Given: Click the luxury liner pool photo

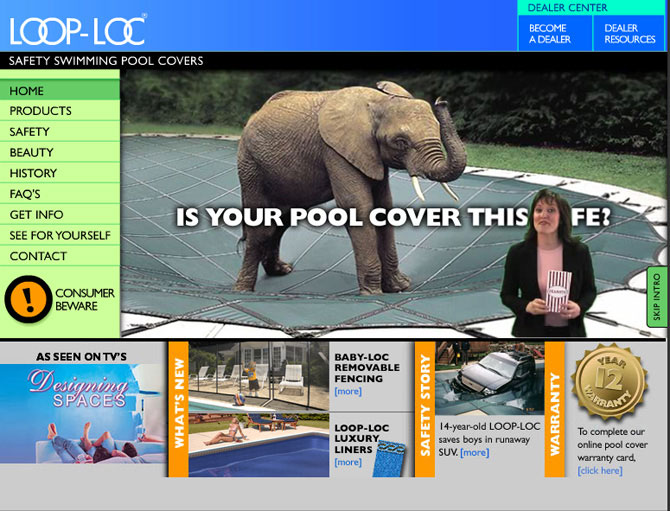Looking at the screenshot, I should [259, 445].
